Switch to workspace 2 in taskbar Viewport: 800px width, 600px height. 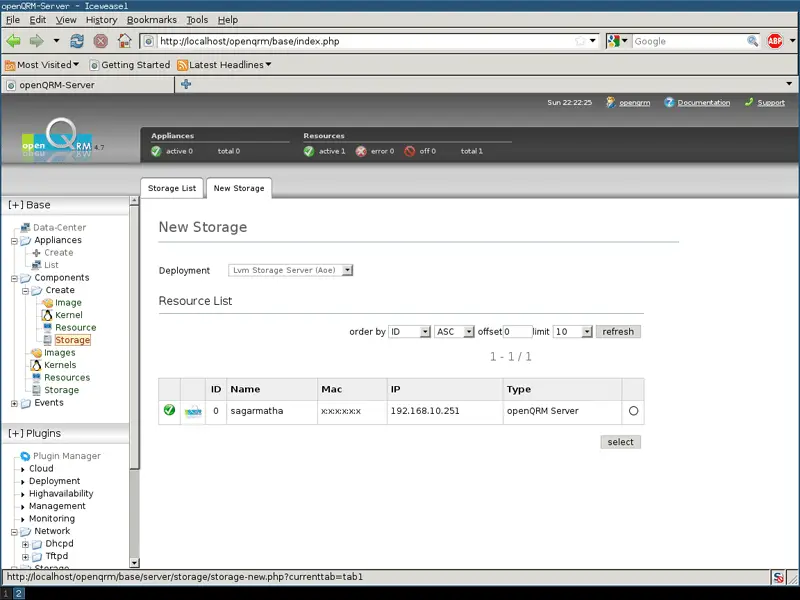18,593
